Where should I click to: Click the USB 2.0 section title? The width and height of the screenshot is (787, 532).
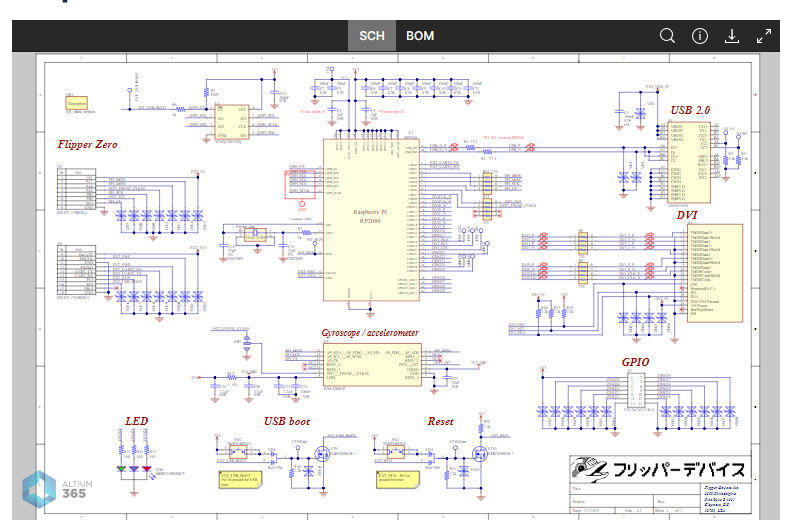click(x=690, y=110)
